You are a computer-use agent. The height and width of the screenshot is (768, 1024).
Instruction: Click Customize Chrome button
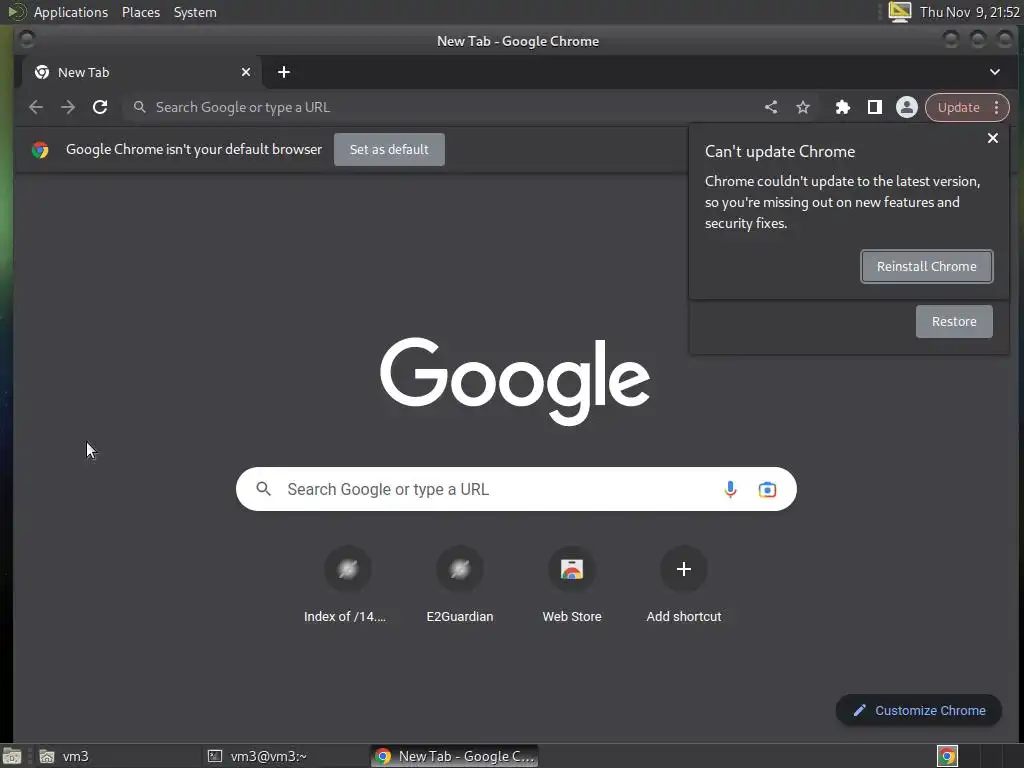pos(919,711)
